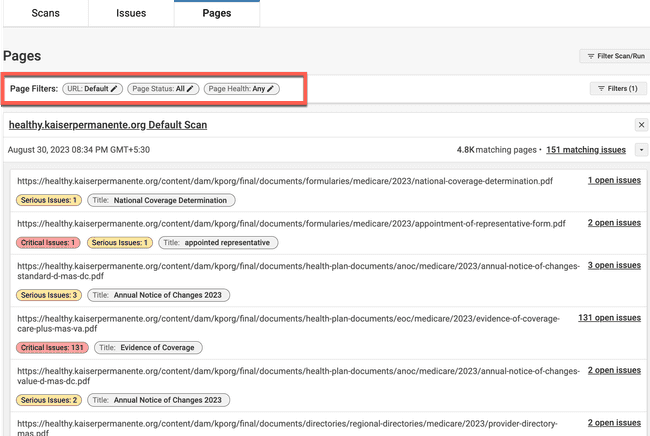Click the Serious Issues: 3 badge
650x436 pixels.
click(x=49, y=295)
